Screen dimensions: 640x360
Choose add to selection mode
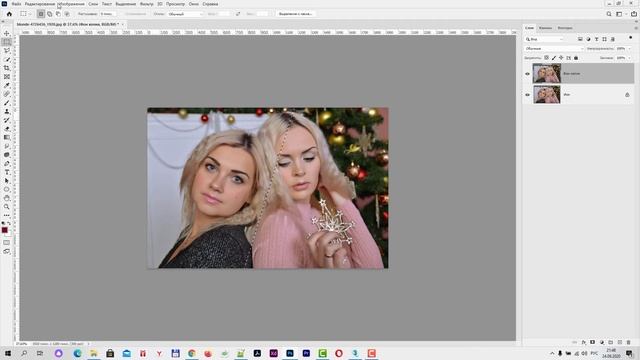tap(50, 14)
